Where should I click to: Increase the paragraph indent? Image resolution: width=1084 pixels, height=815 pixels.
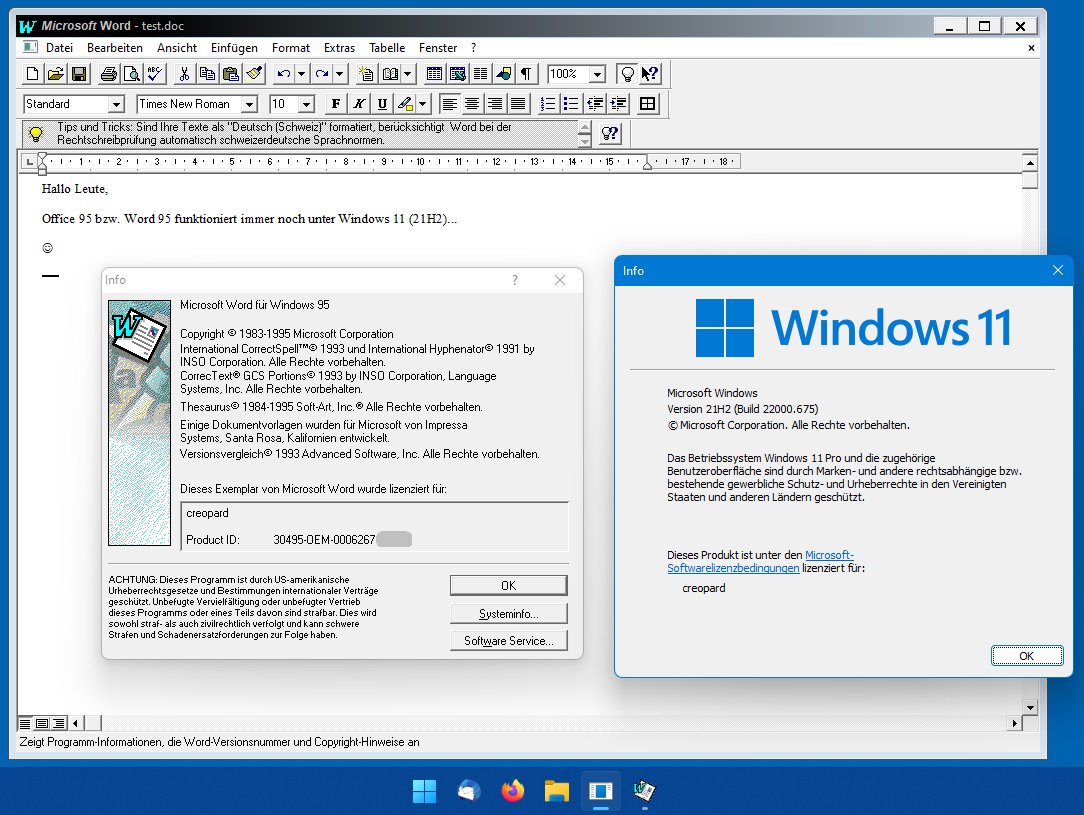[617, 104]
